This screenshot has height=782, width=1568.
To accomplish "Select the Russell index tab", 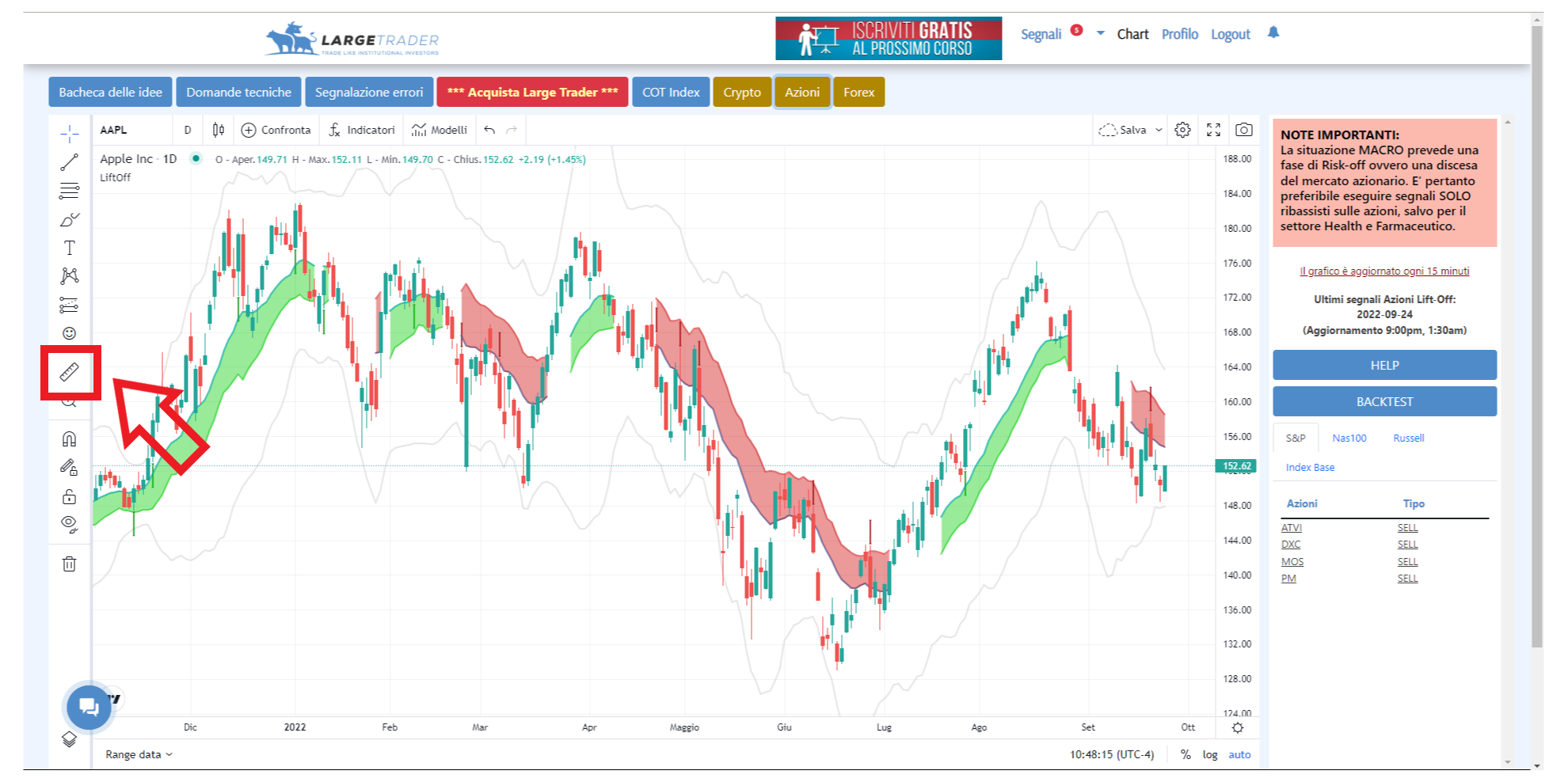I will pos(1408,438).
